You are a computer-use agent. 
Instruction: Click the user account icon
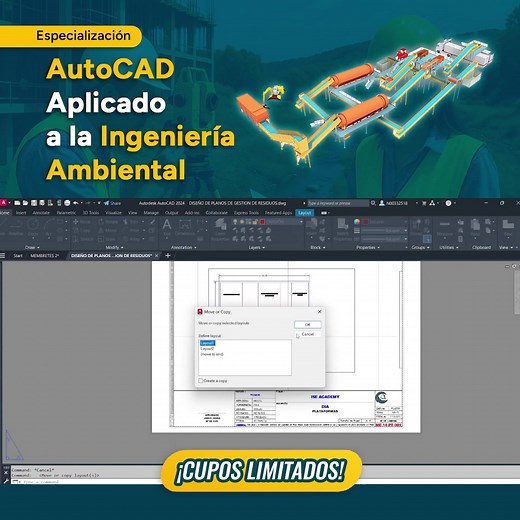click(x=382, y=203)
